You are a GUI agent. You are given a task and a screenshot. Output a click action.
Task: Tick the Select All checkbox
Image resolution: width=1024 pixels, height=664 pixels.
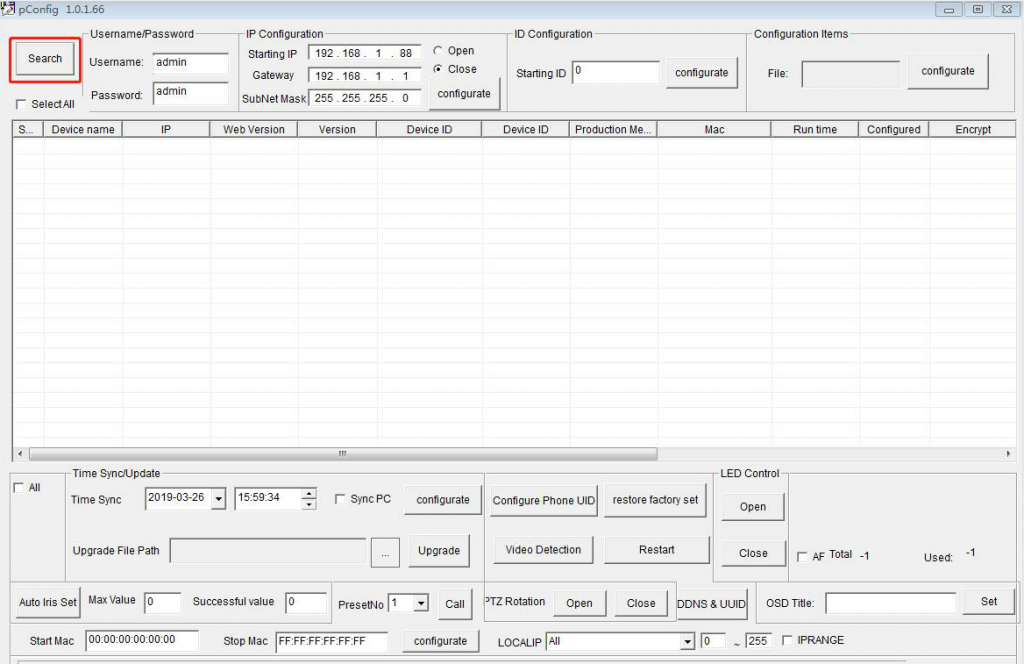[21, 104]
